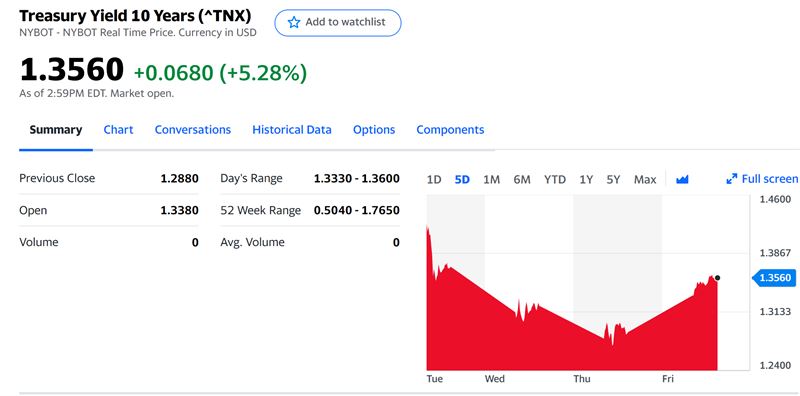Viewport: 800px width, 396px height.
Task: Click the Add to watchlist button
Action: pos(338,22)
